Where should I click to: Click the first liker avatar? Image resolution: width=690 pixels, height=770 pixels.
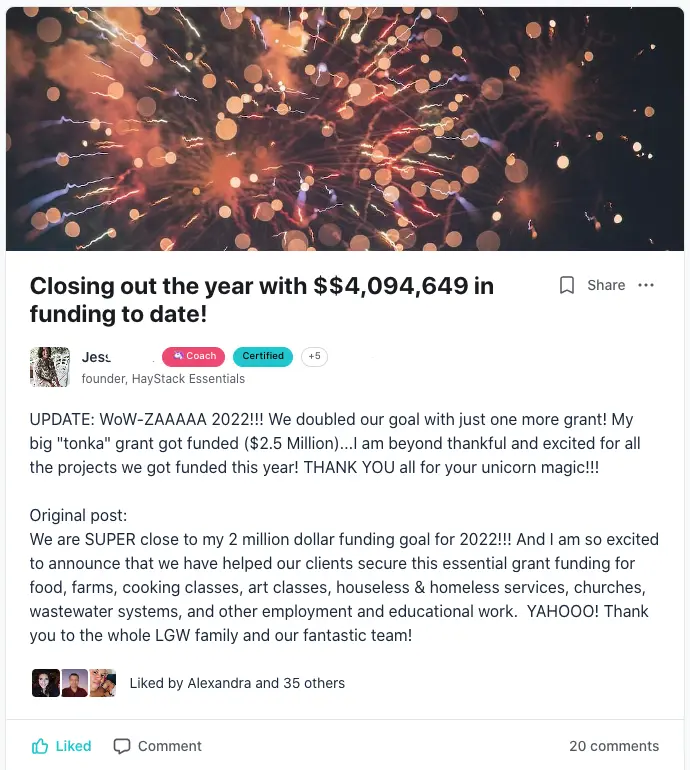pos(46,683)
